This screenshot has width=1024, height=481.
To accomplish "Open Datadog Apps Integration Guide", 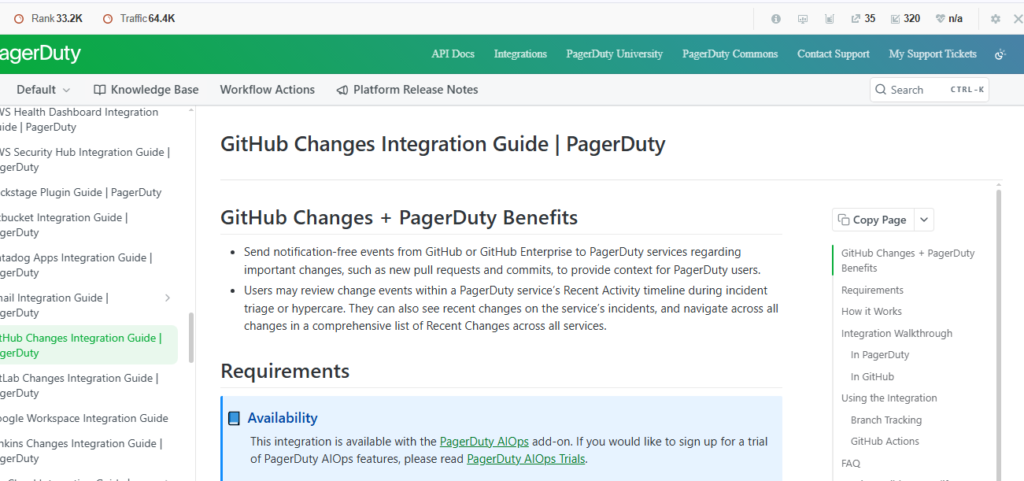I will tap(76, 265).
